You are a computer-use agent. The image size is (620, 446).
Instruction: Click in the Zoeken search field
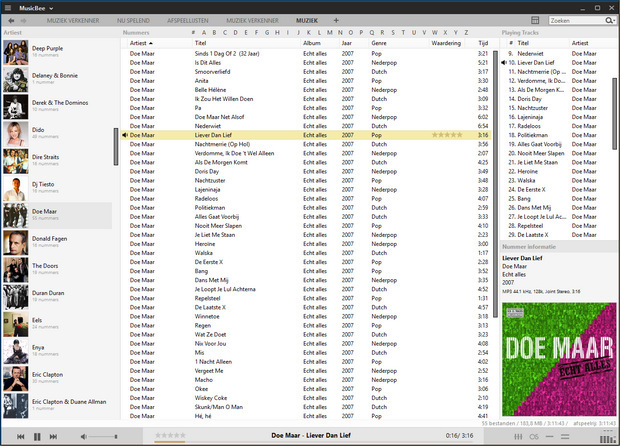(x=576, y=21)
